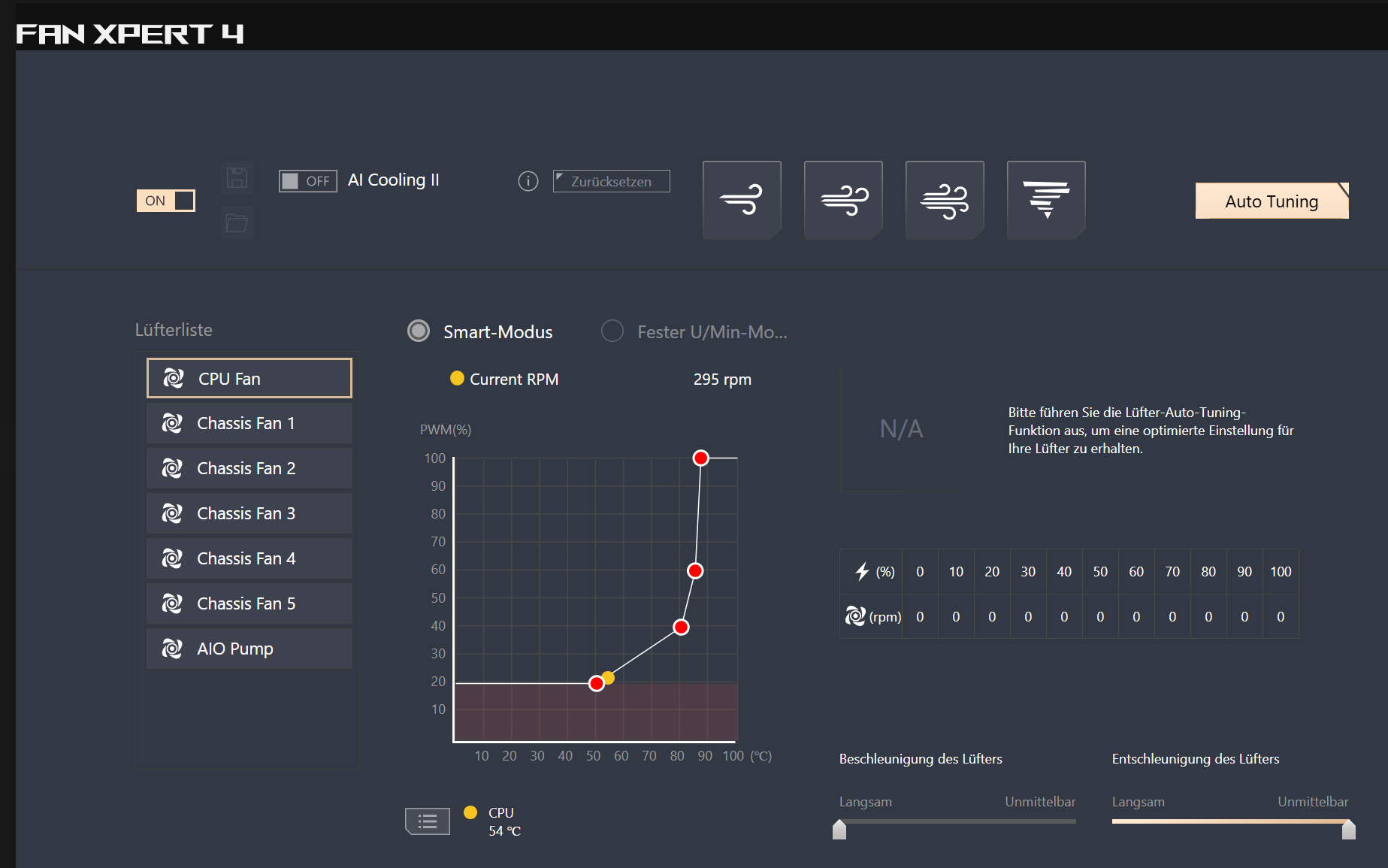This screenshot has width=1388, height=868.
Task: Click the power percent lightning icon in table
Action: [862, 572]
